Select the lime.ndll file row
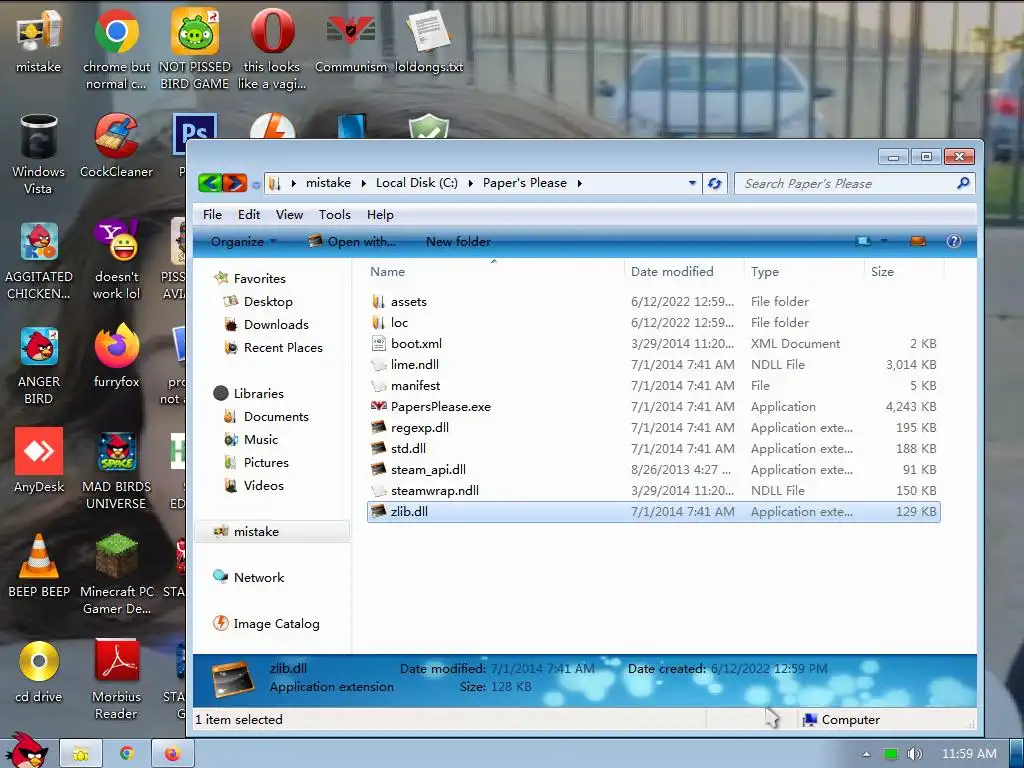This screenshot has height=768, width=1024. (x=653, y=364)
